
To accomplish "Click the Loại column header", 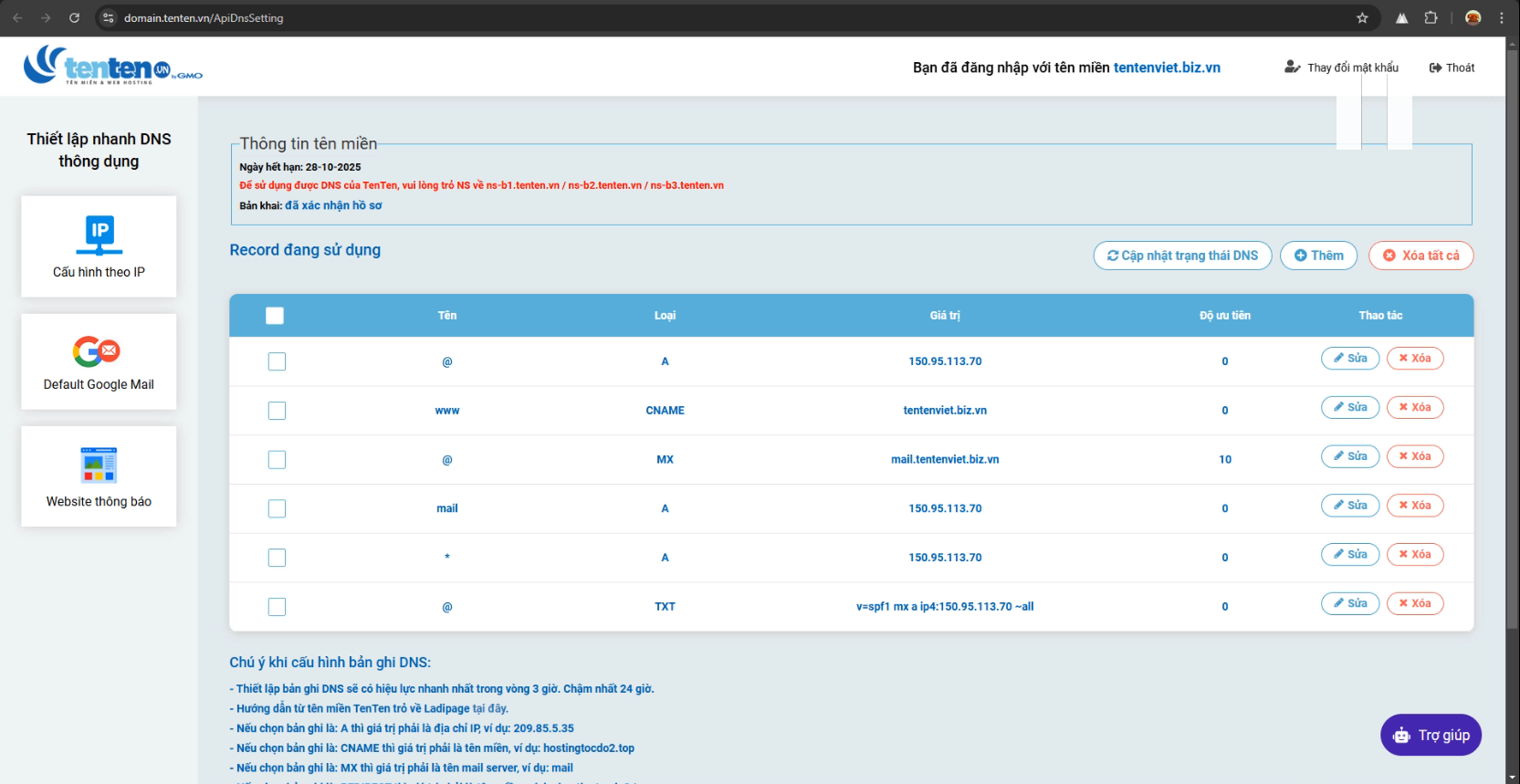I will 665,316.
